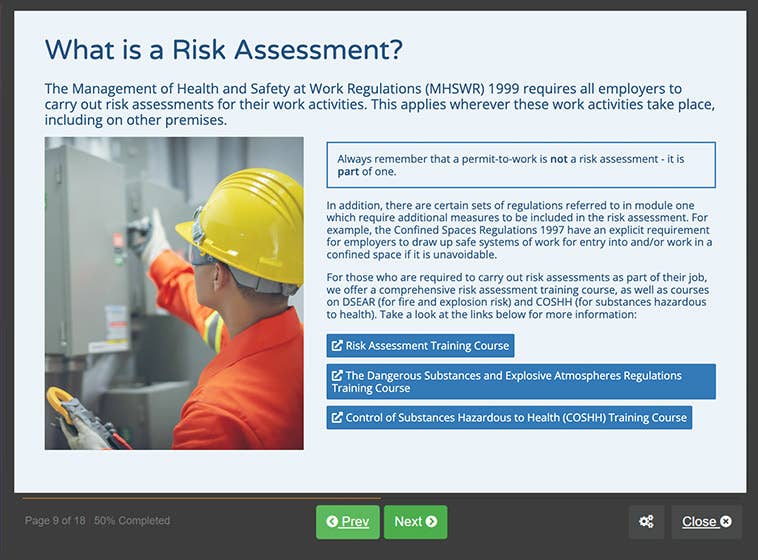Viewport: 758px width, 560px height.
Task: Click the 'Page 9 of 18' indicator
Action: click(x=55, y=521)
